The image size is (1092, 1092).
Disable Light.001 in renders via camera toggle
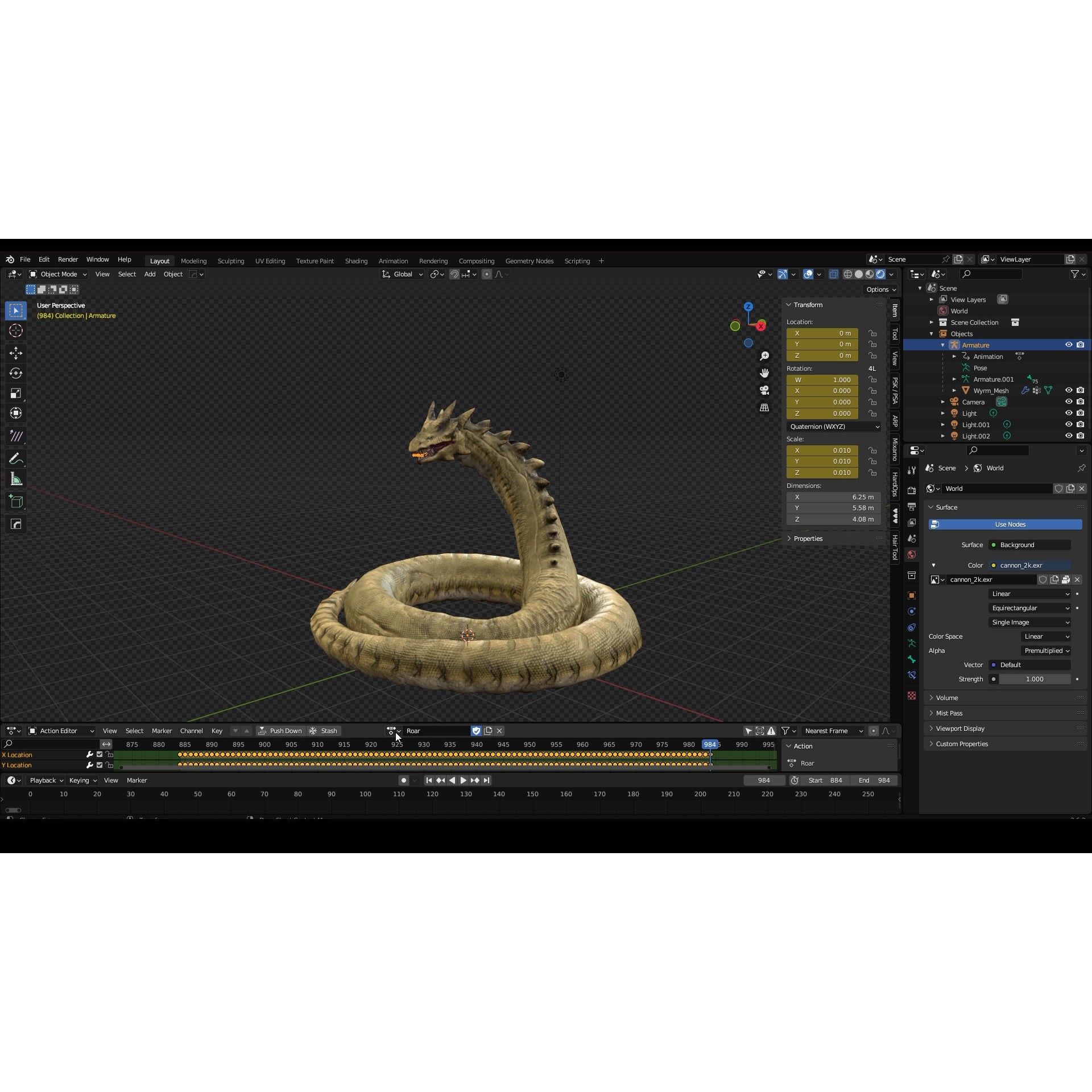tap(1080, 424)
